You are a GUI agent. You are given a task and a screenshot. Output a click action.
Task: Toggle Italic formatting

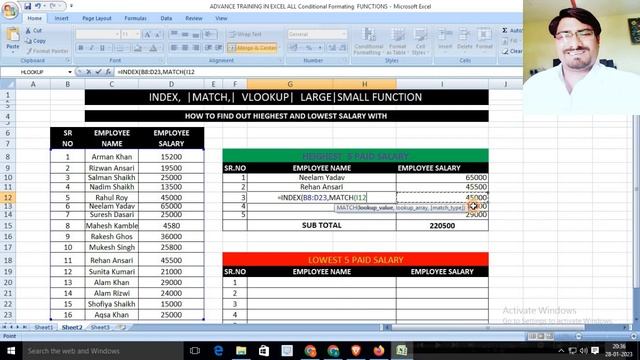[x=91, y=48]
